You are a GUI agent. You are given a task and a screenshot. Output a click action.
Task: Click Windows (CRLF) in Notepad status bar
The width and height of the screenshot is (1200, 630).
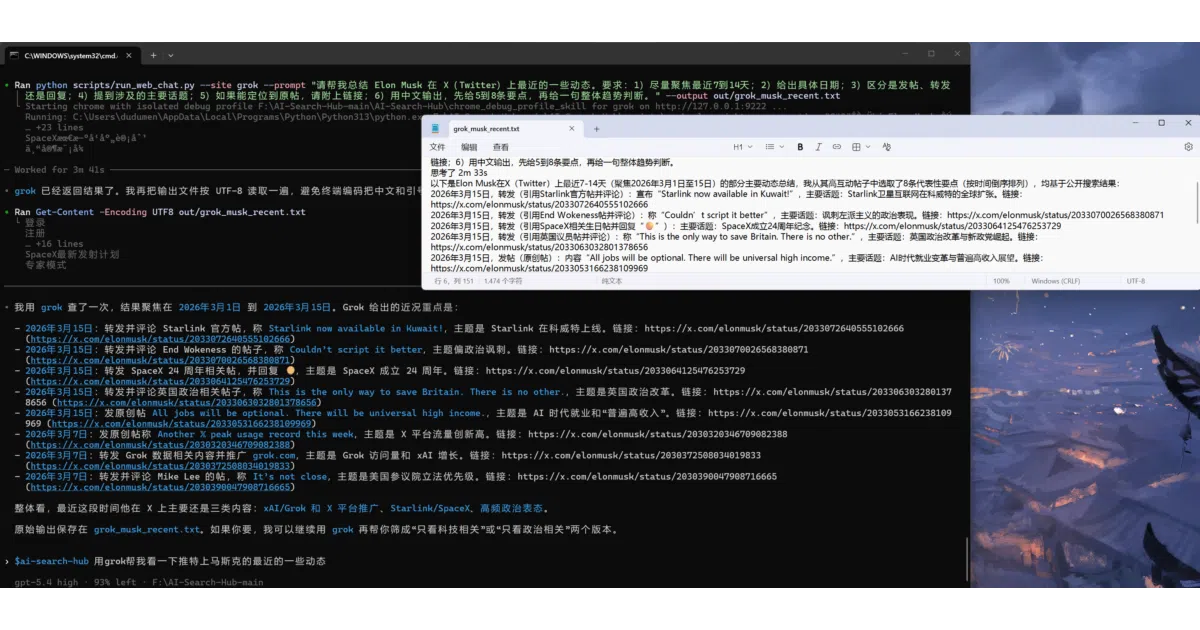[x=1057, y=281]
